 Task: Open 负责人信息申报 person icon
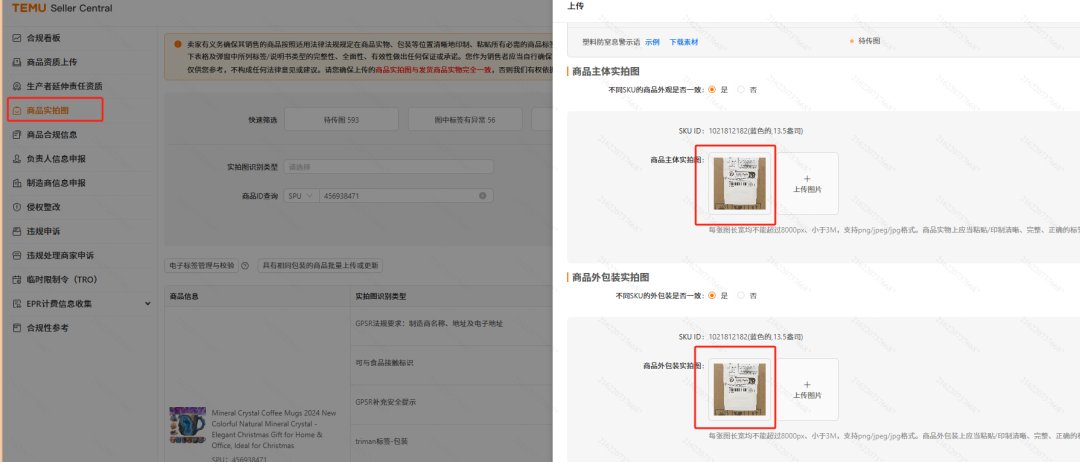pos(17,158)
